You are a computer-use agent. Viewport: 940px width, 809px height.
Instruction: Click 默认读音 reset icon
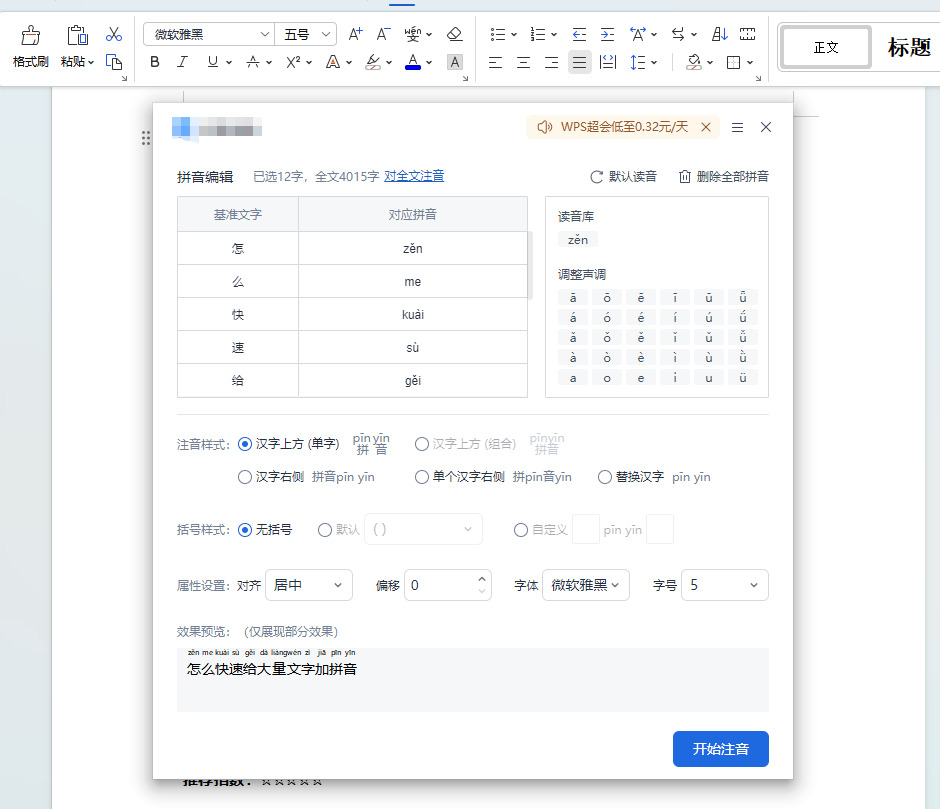[597, 176]
